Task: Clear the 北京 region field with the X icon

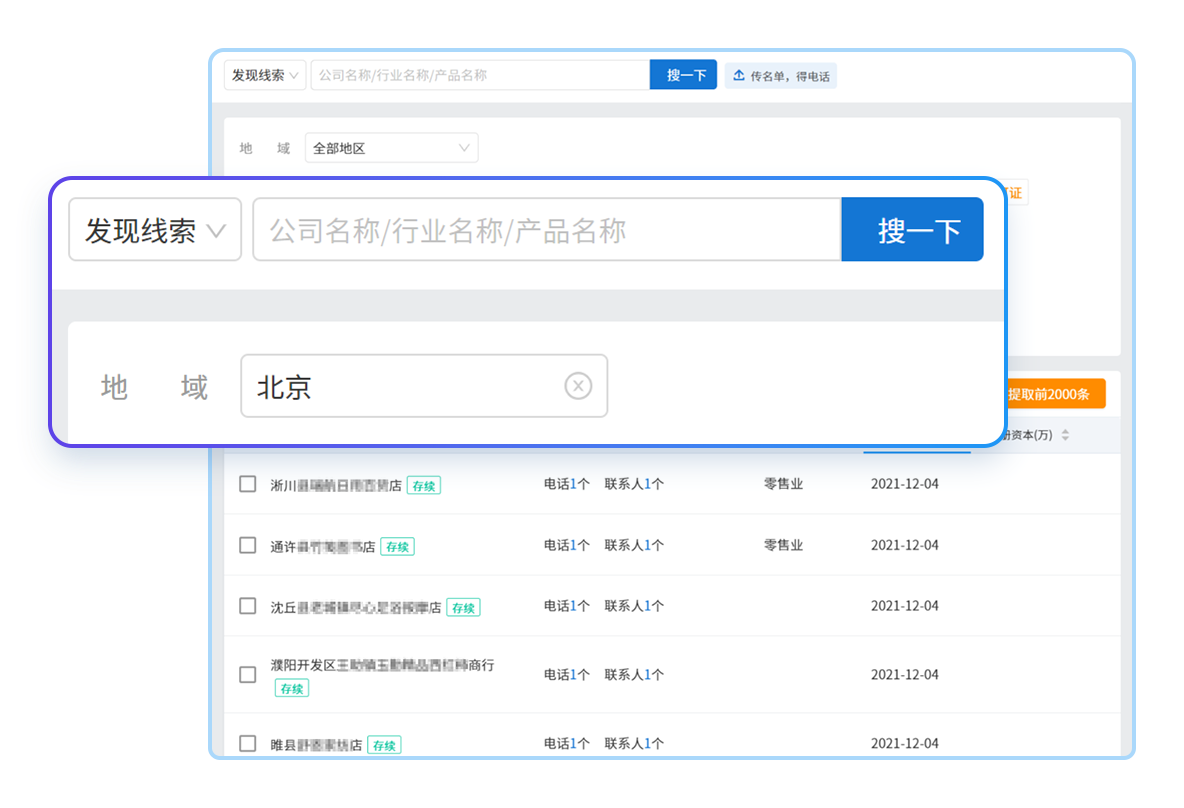Action: [578, 386]
